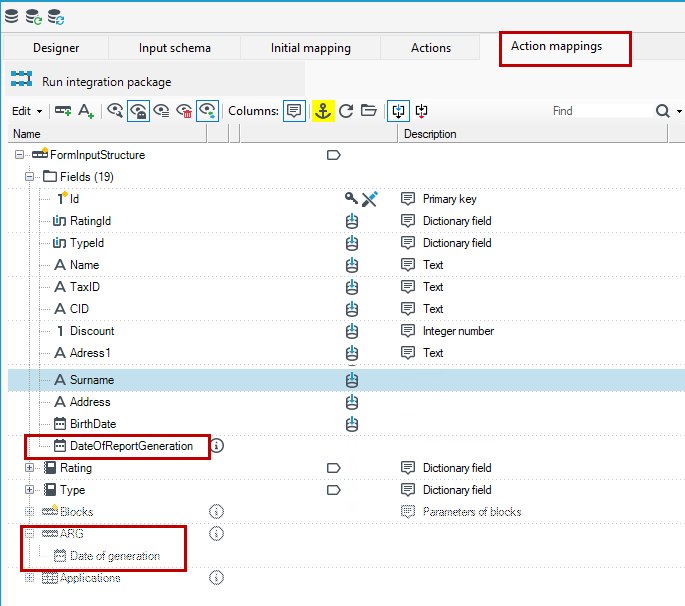Click the Run integration package icon

21,79
